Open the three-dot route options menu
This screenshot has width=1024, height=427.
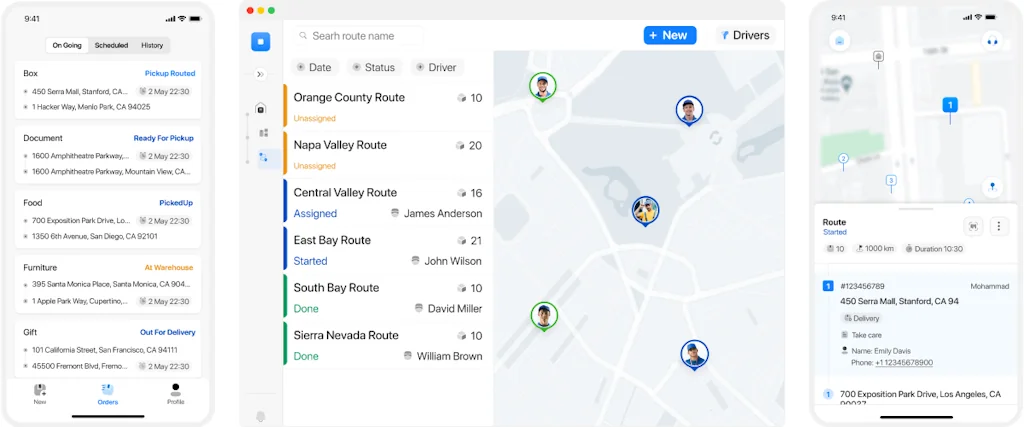(999, 226)
